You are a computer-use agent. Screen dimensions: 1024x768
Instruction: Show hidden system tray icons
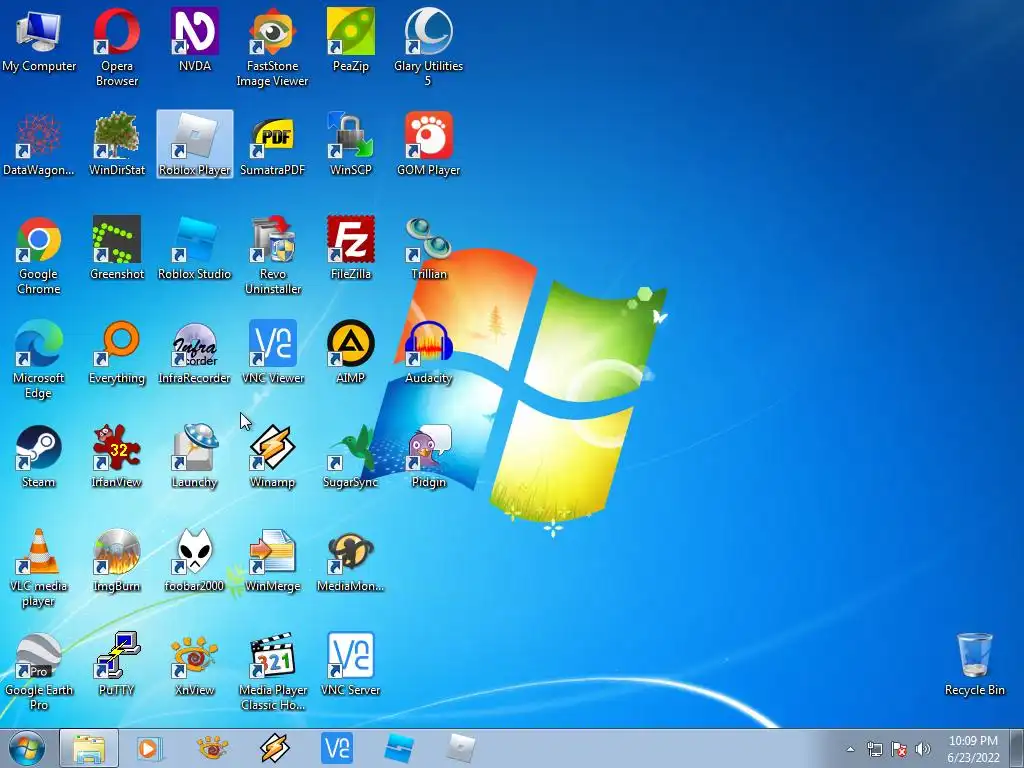click(x=850, y=749)
